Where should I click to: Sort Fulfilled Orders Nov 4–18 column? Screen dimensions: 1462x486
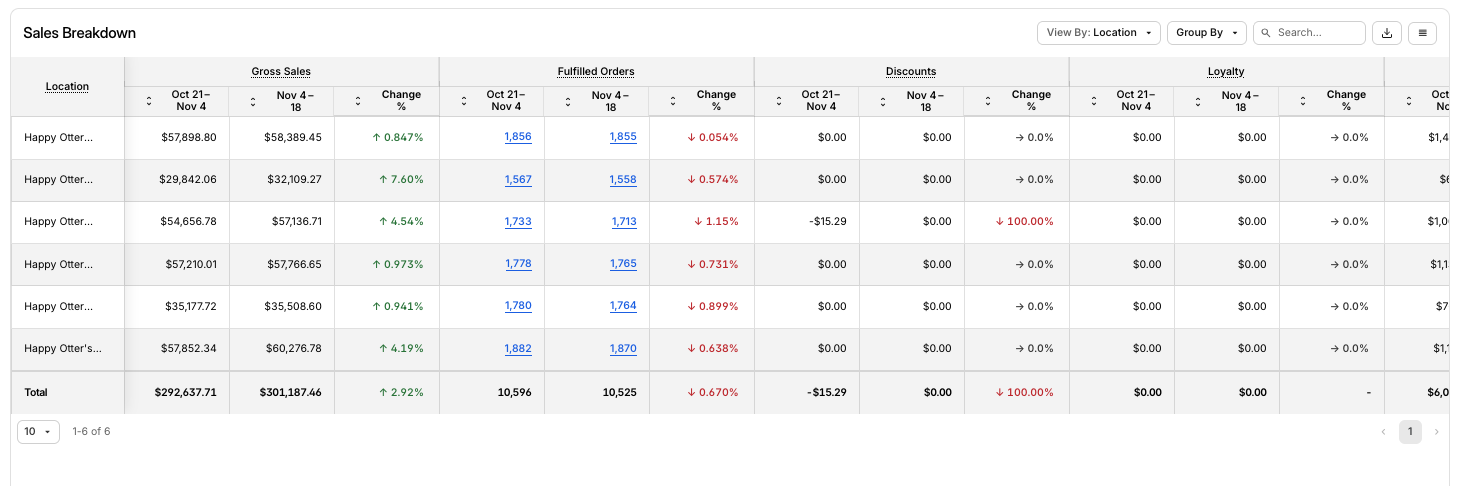(569, 101)
